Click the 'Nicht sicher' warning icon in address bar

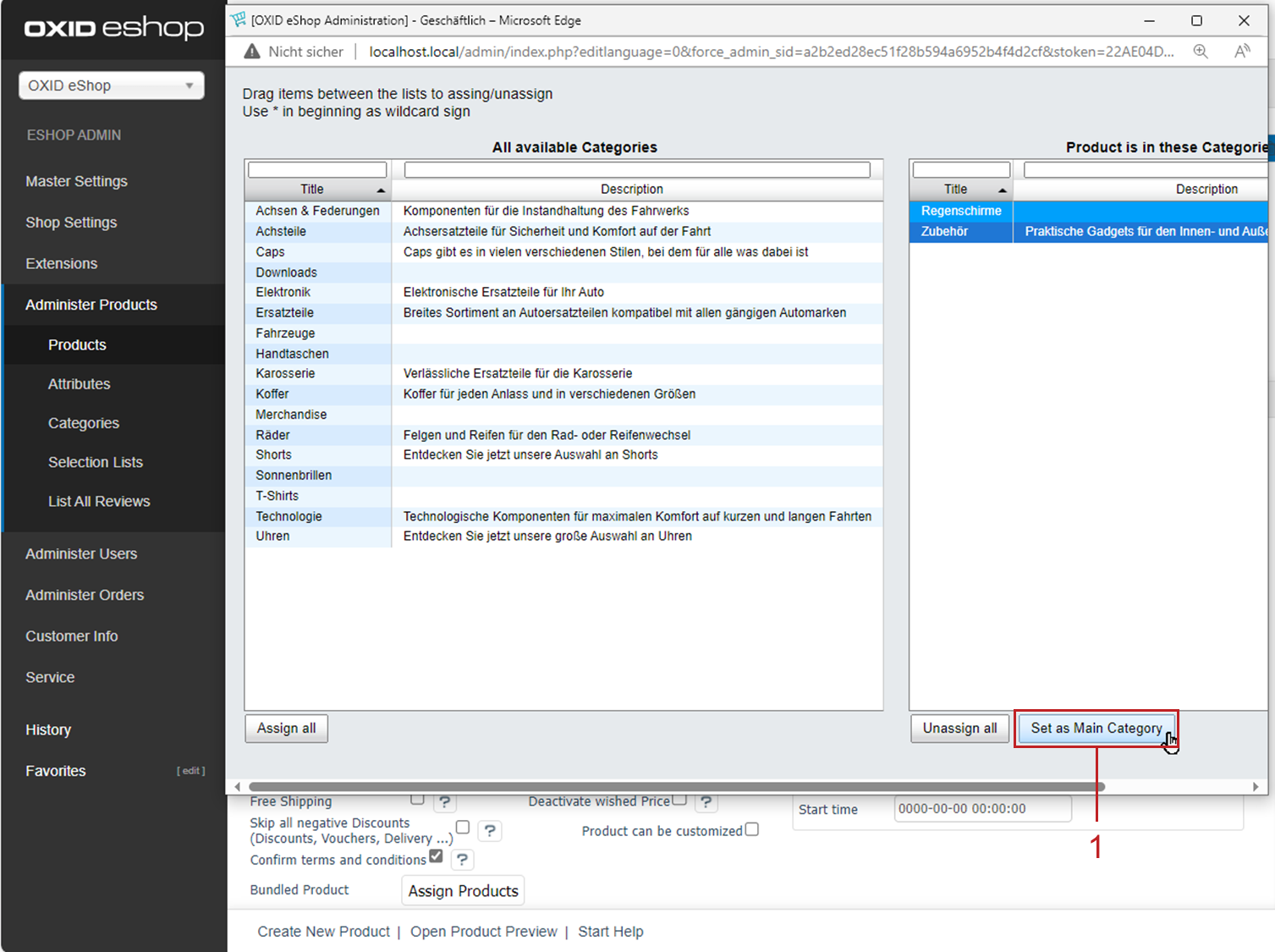coord(252,52)
